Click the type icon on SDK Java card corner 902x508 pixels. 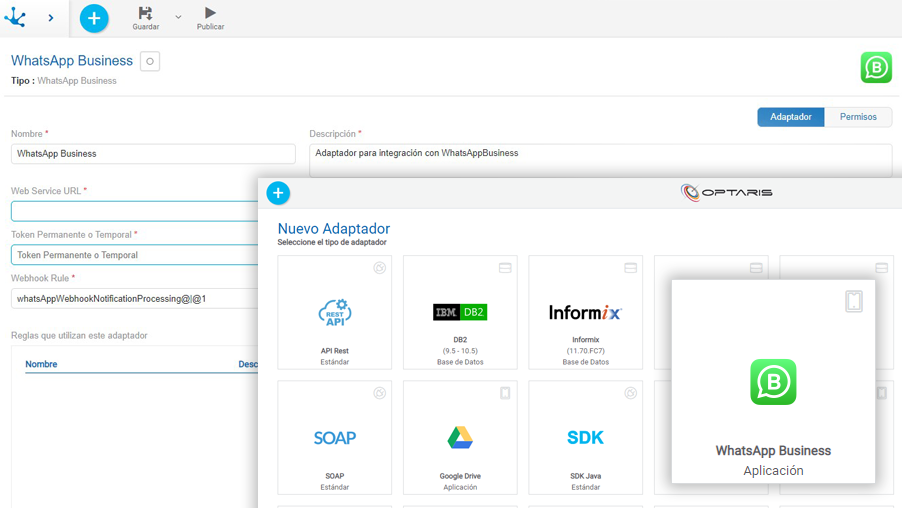coord(630,393)
